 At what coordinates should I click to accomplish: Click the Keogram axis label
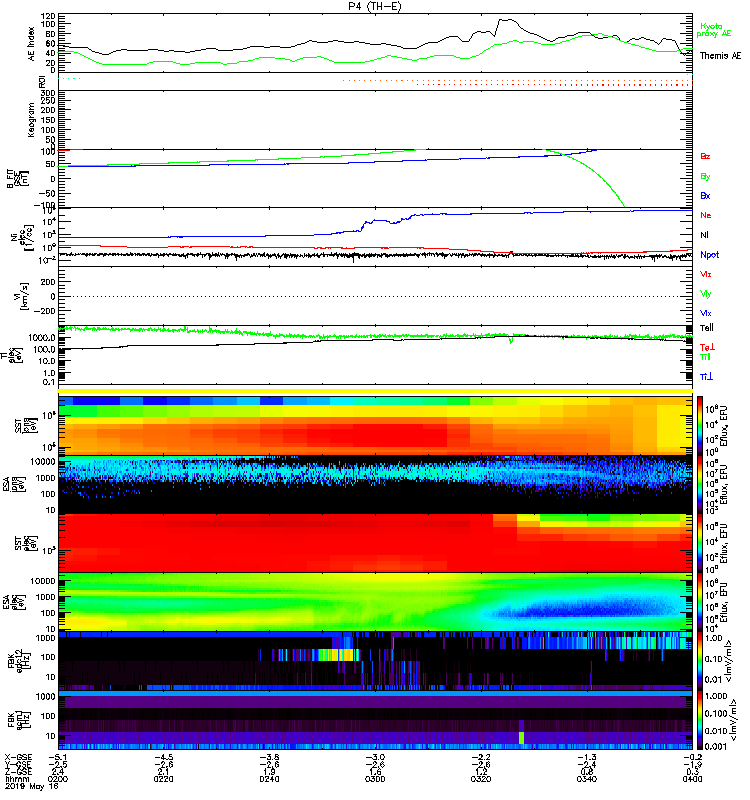32,119
